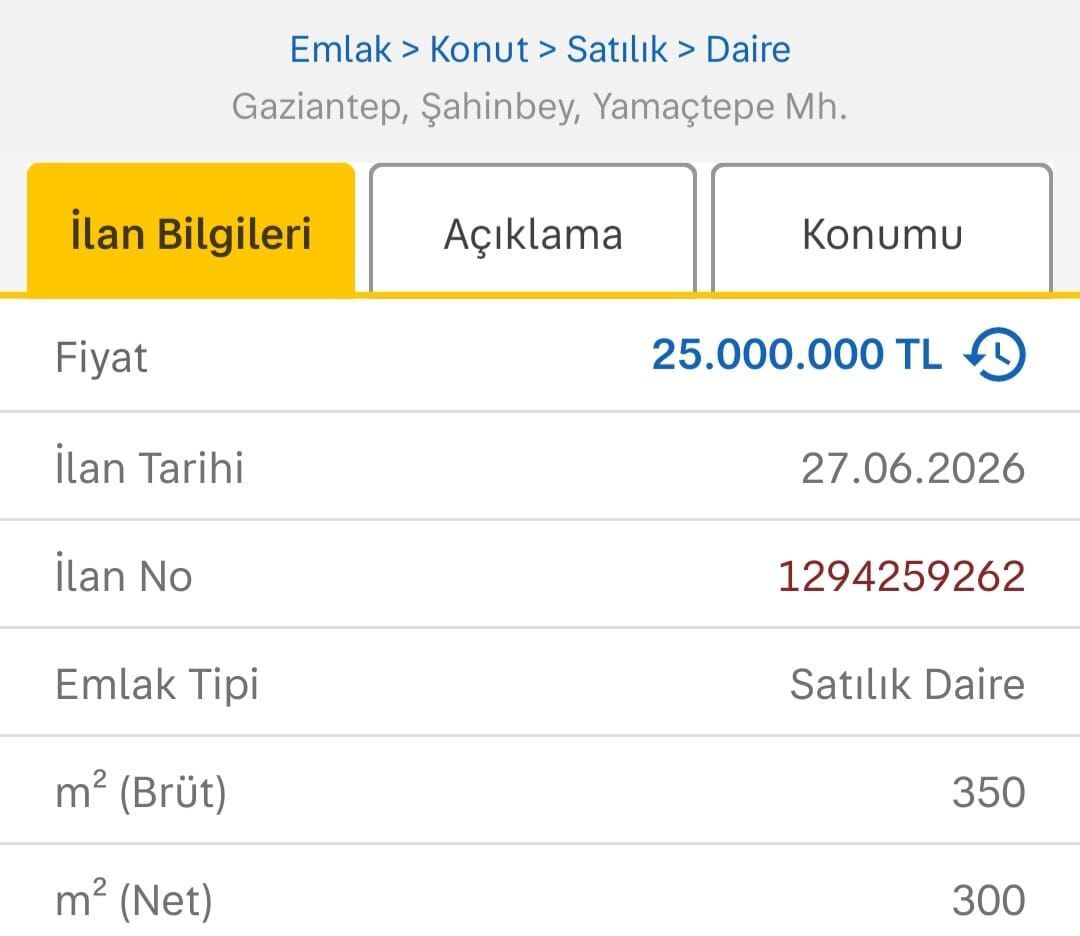Open the Konut breadcrumb link

[x=479, y=50]
